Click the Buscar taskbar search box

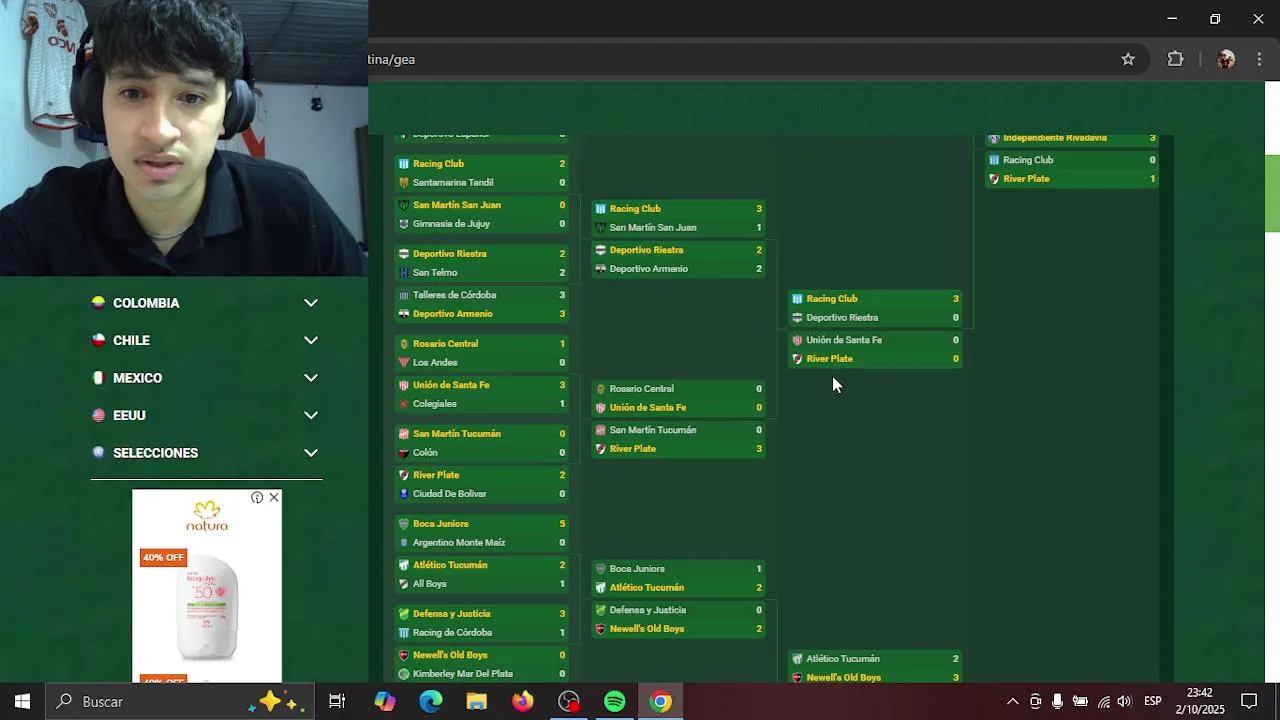coord(180,702)
